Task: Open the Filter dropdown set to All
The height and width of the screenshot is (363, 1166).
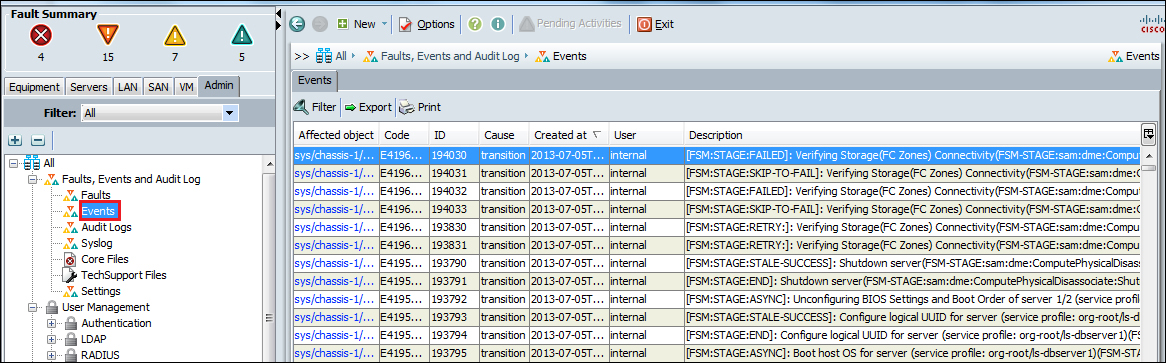Action: (160, 113)
